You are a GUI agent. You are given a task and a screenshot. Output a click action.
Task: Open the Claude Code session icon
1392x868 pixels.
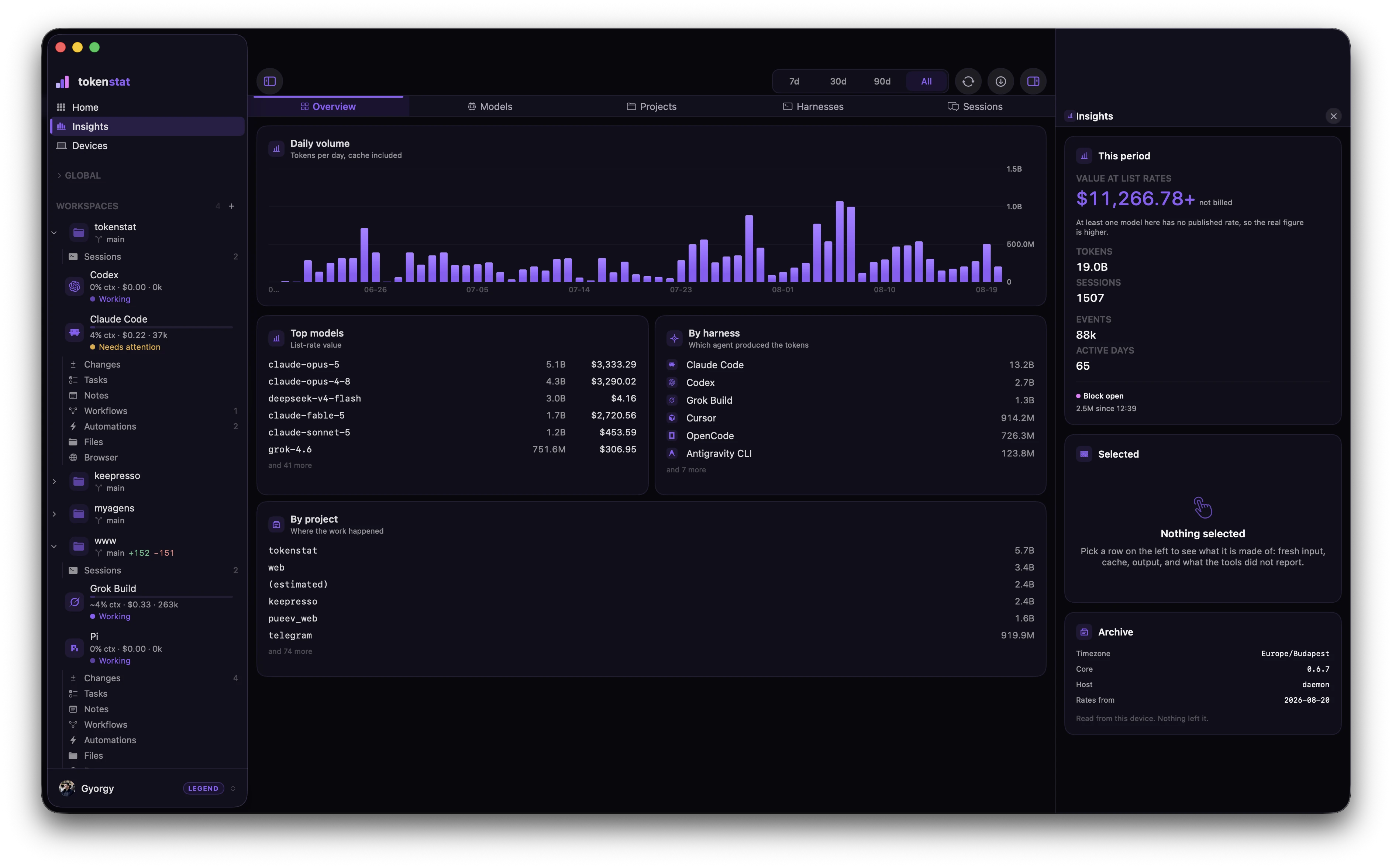click(x=75, y=332)
